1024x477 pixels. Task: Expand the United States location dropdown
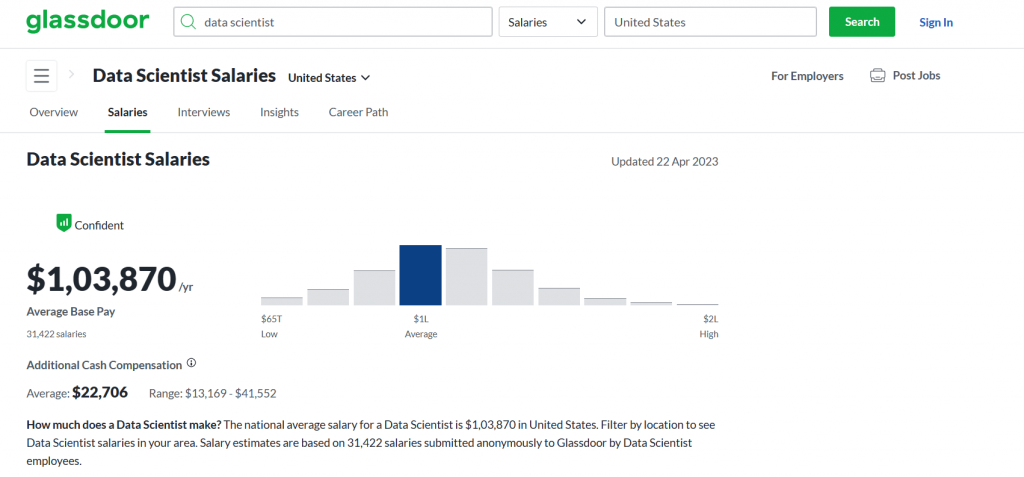click(x=329, y=78)
